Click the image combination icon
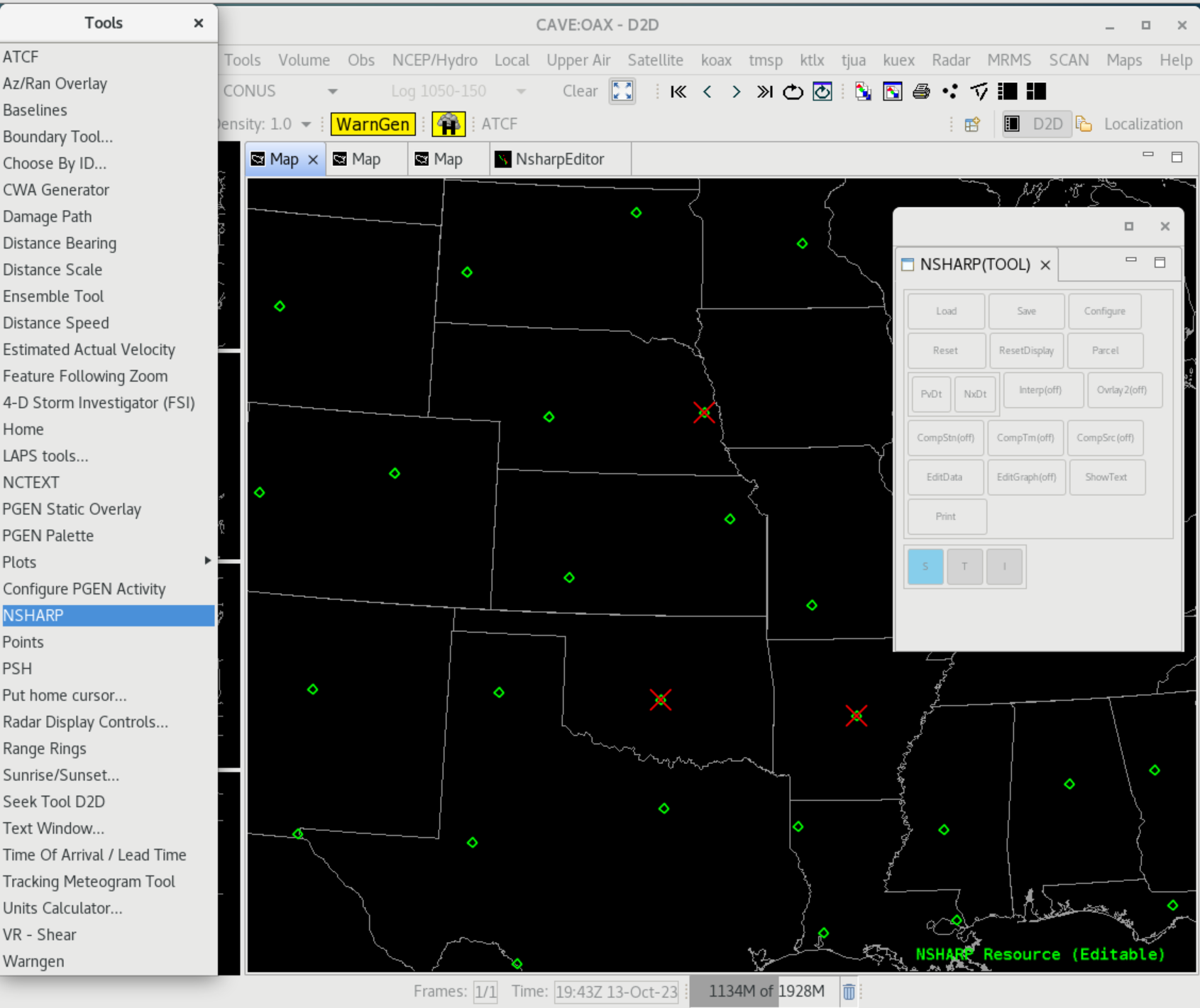1200x1008 pixels. (863, 92)
